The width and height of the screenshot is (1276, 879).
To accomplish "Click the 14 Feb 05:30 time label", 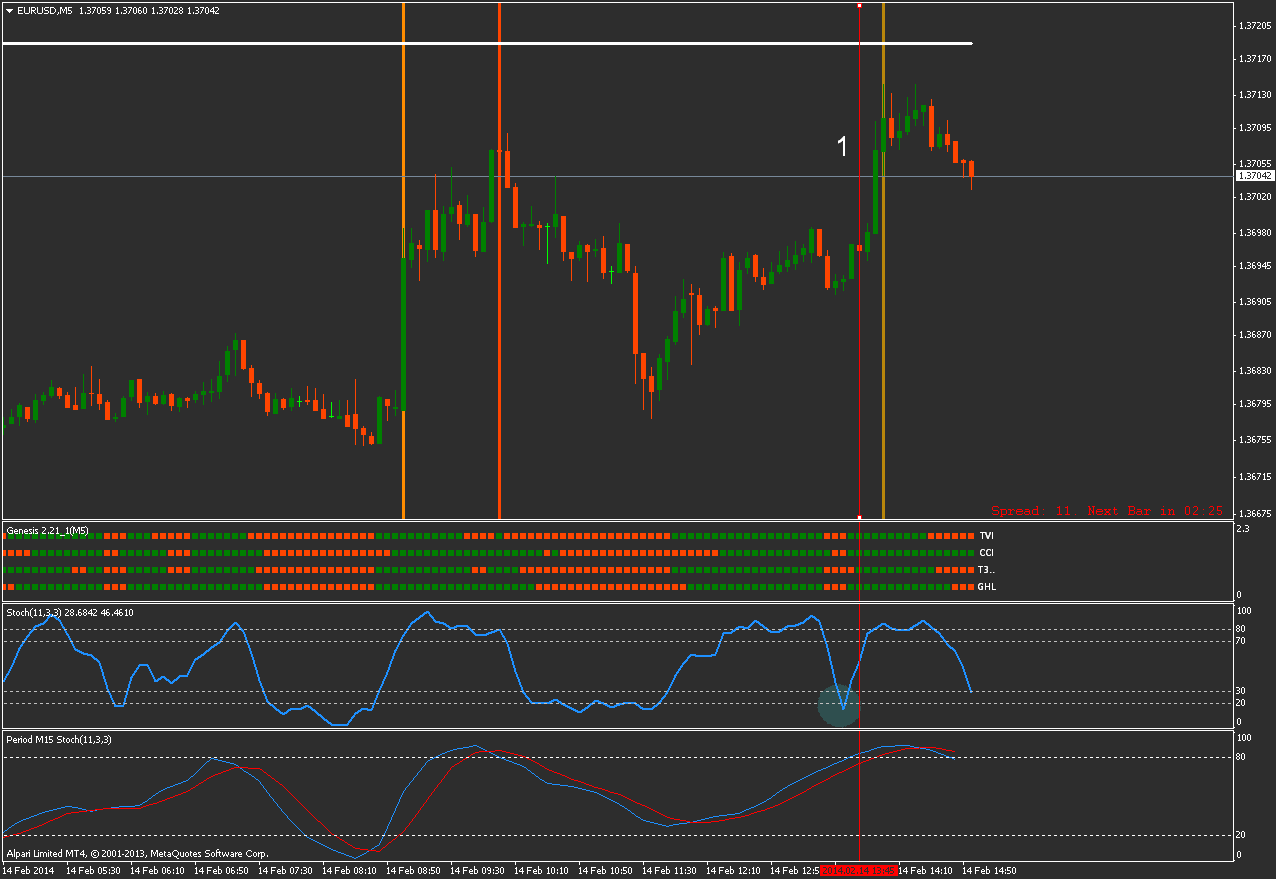I will [x=93, y=871].
